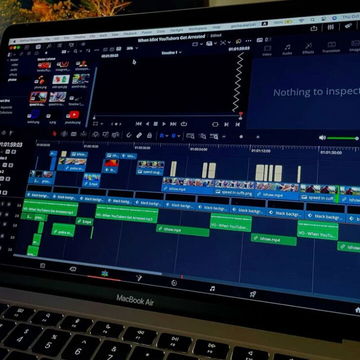The height and width of the screenshot is (360, 360).
Task: Select the YouTube logo thumbnail in media pool
Action: pos(73,115)
